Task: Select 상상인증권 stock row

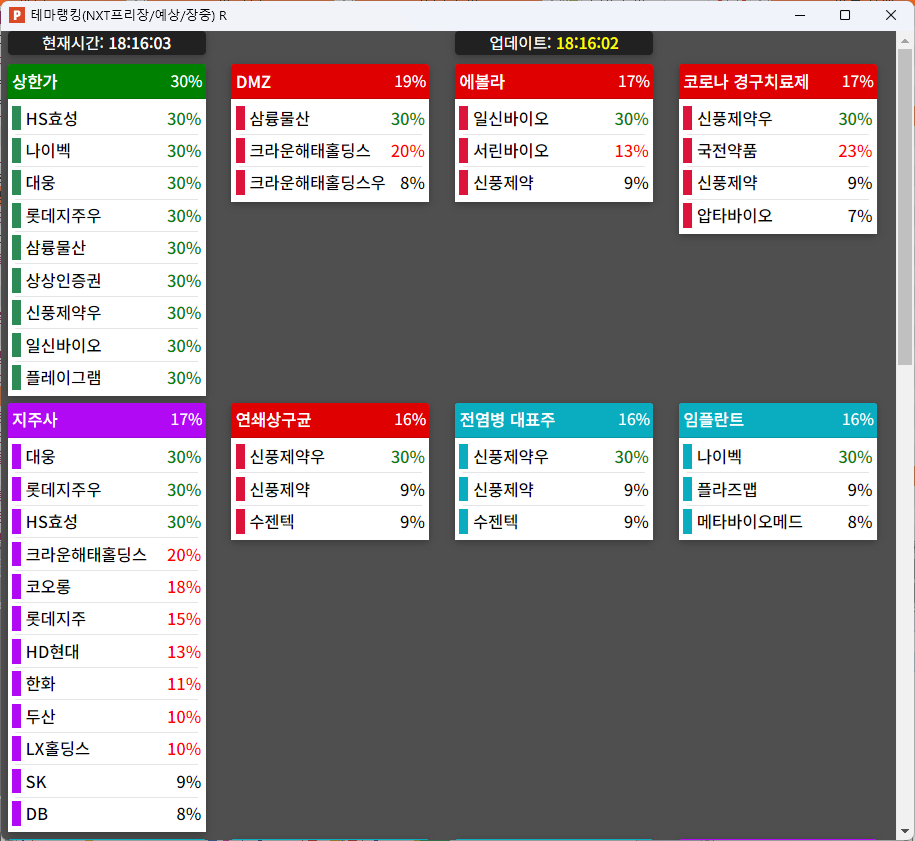Action: point(107,281)
